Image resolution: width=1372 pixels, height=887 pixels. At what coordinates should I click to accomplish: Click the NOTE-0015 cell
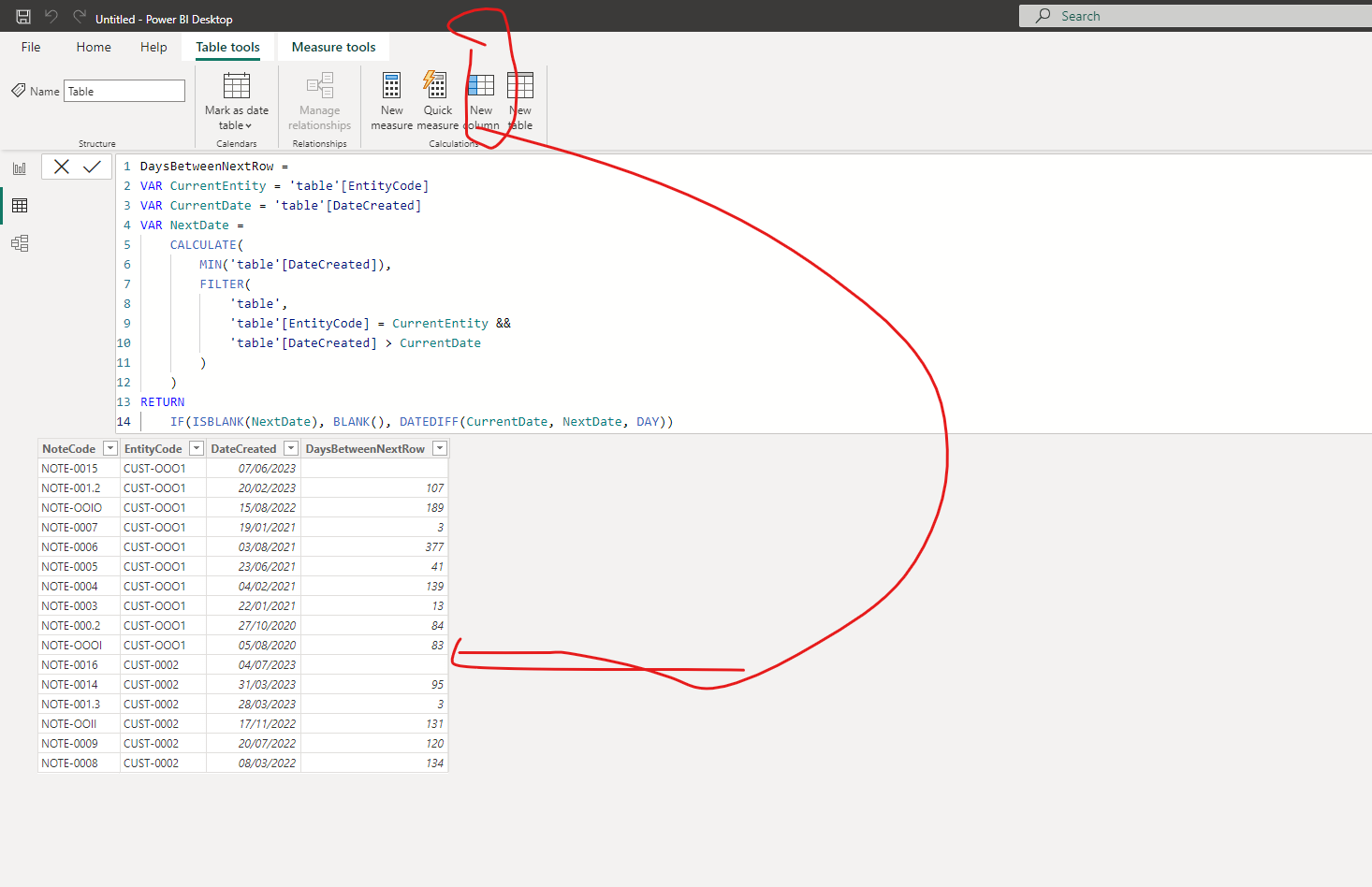[x=79, y=469]
